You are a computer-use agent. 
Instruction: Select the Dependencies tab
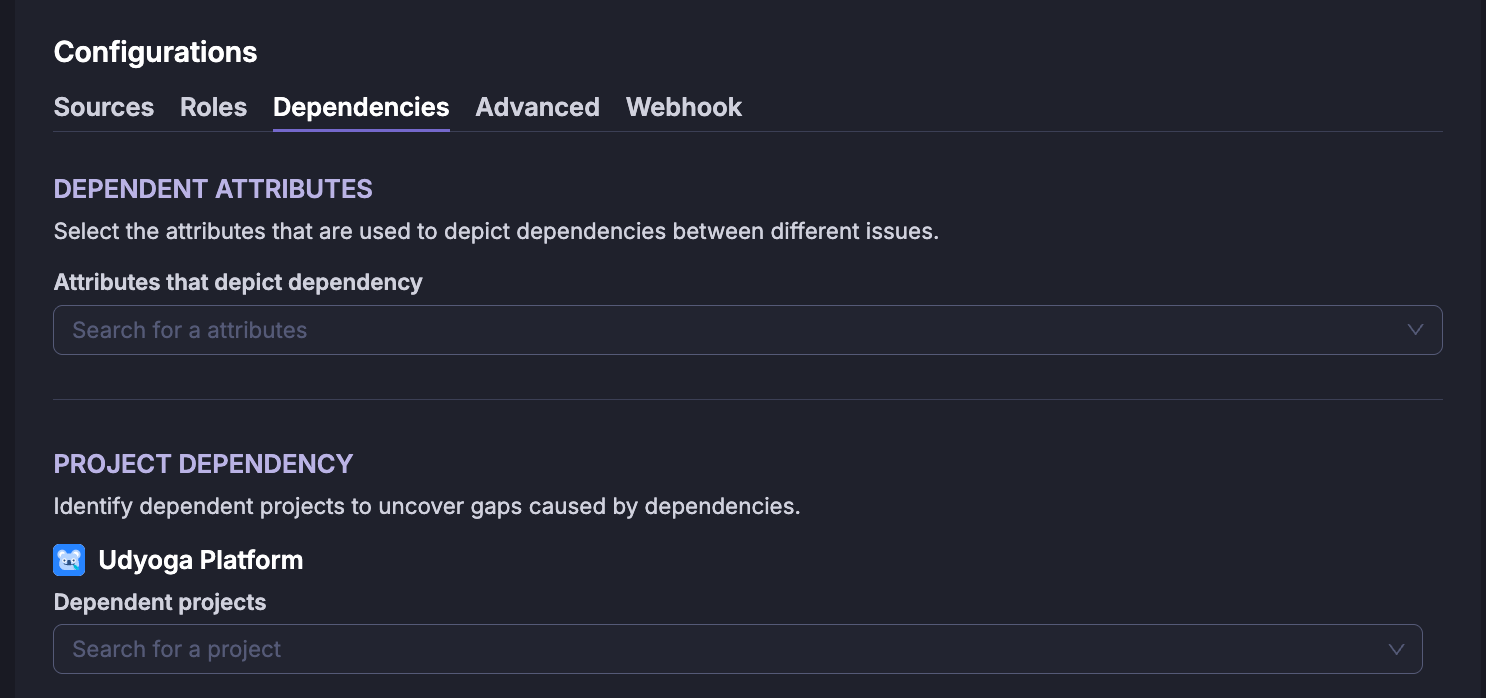(x=361, y=107)
